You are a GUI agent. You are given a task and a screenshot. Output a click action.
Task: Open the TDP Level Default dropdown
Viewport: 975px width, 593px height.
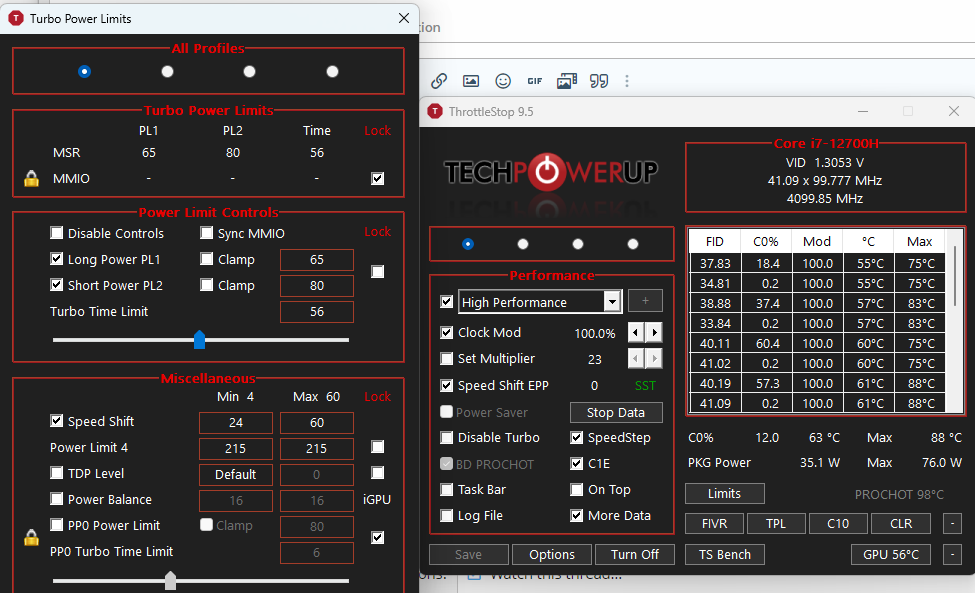pyautogui.click(x=236, y=474)
